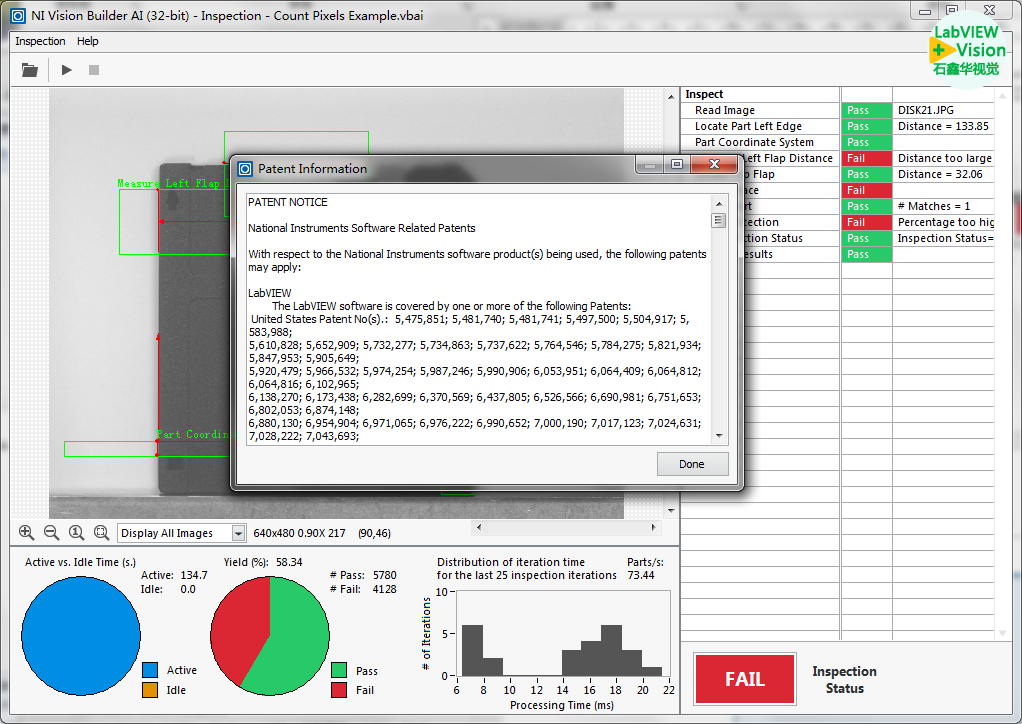
Task: Click the NI Vision Builder title bar icon
Action: (17, 14)
